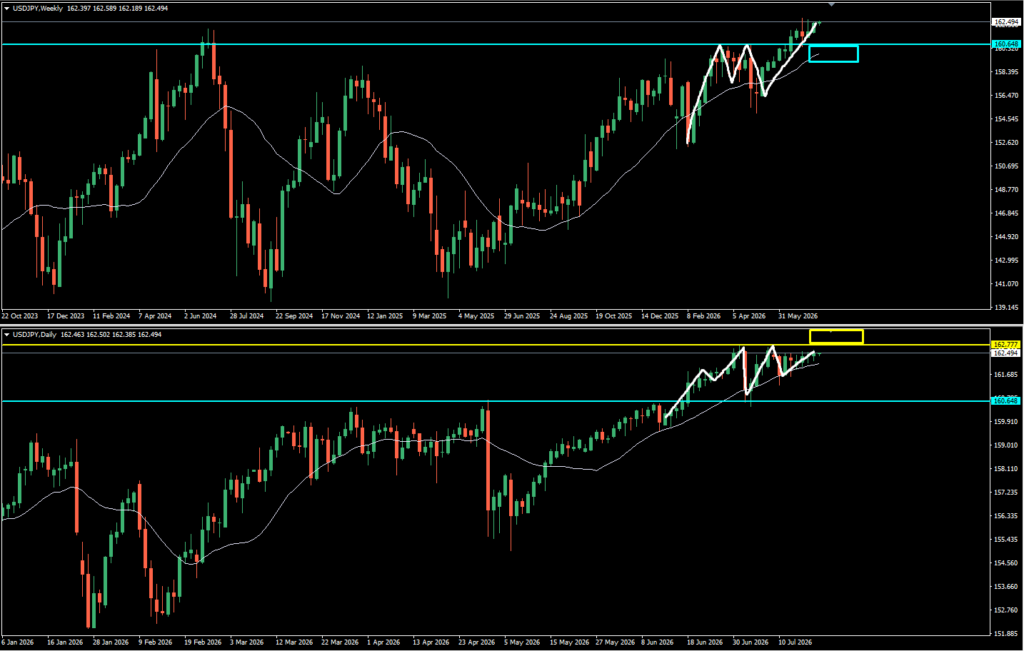
Task: Click the 12 Jan 2025 date label
Action: 387,315
